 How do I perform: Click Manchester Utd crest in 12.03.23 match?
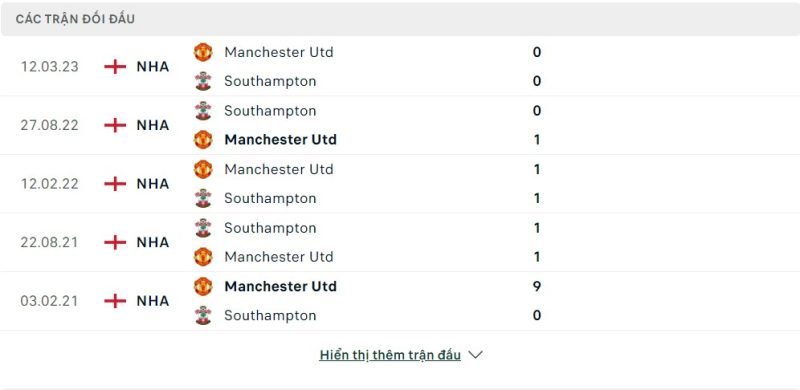tap(203, 52)
